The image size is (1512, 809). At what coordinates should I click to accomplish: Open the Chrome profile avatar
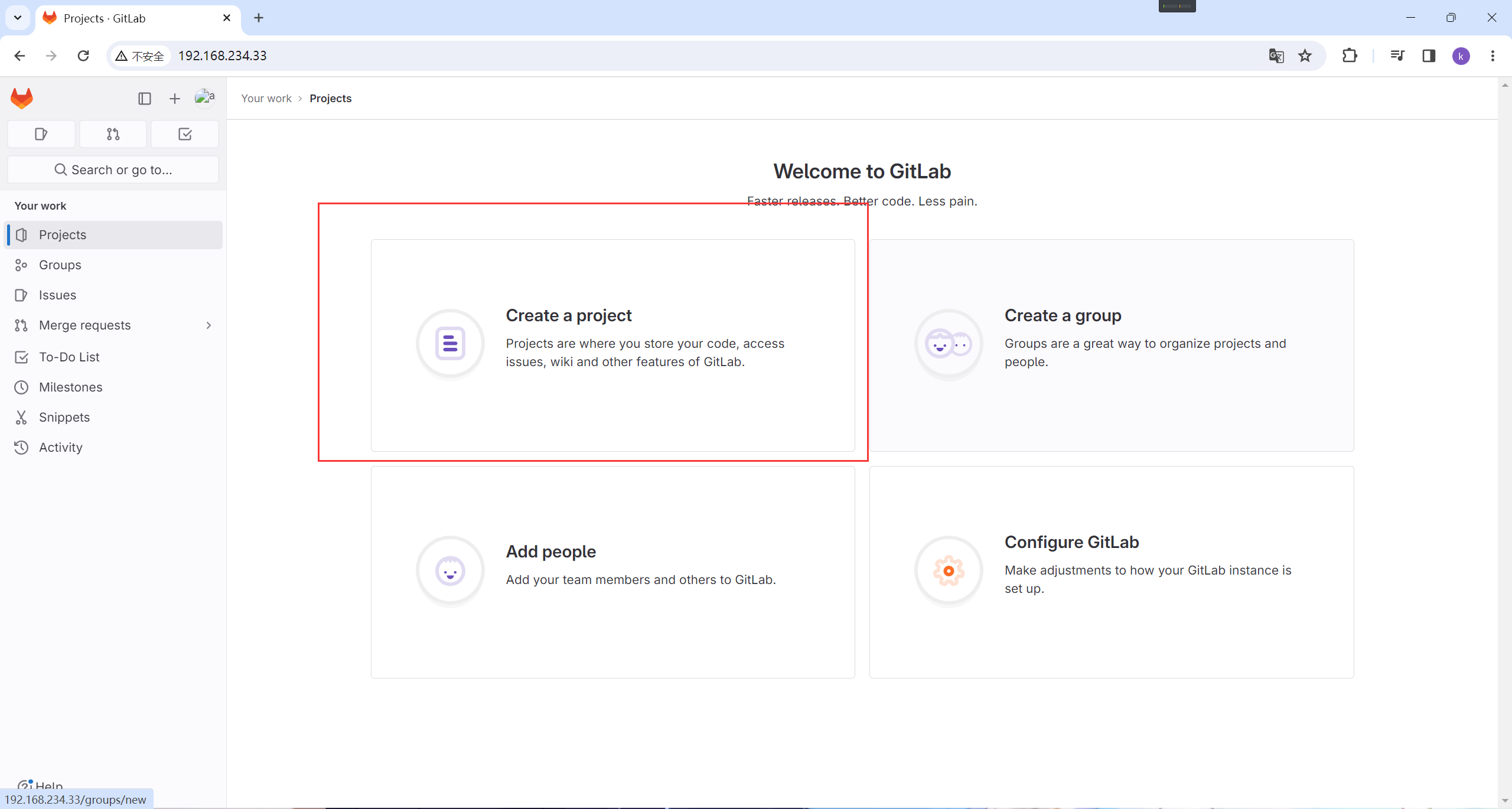click(1461, 56)
